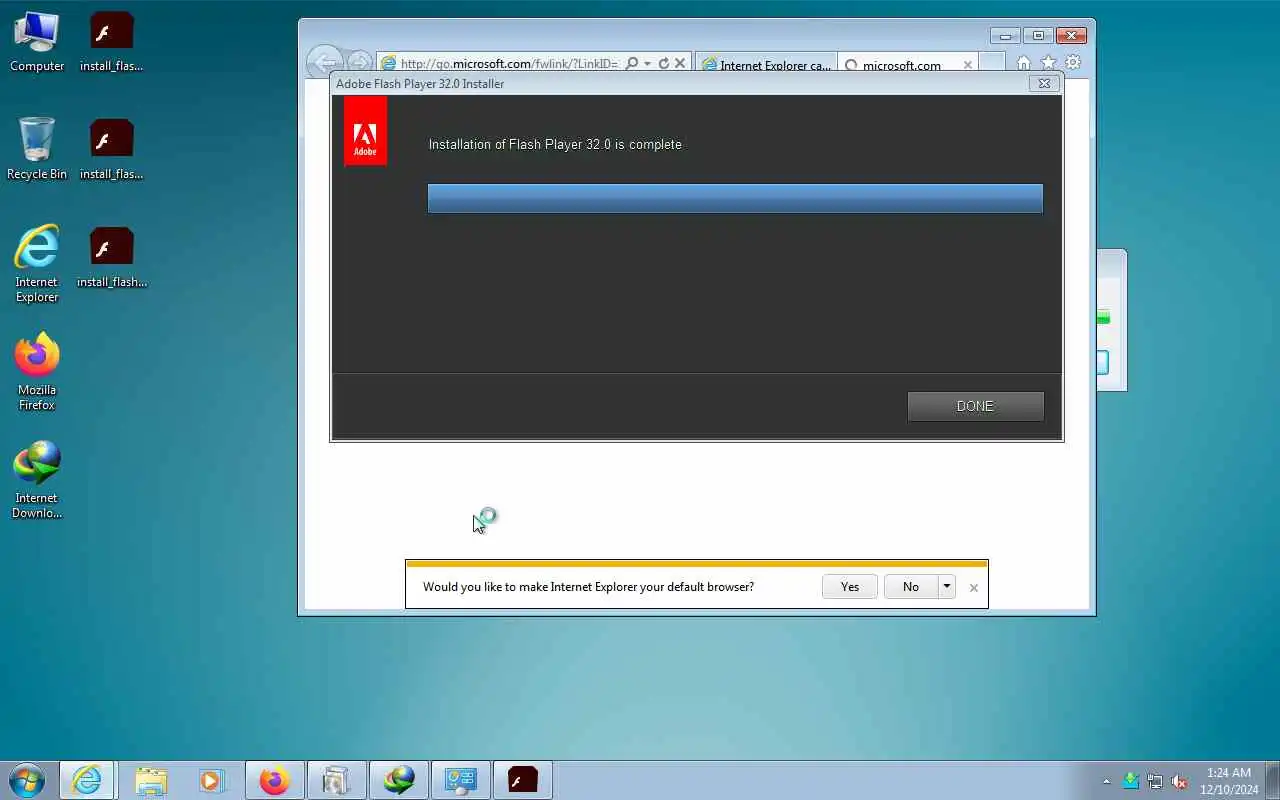
Task: Click No on default browser prompt
Action: click(x=910, y=587)
